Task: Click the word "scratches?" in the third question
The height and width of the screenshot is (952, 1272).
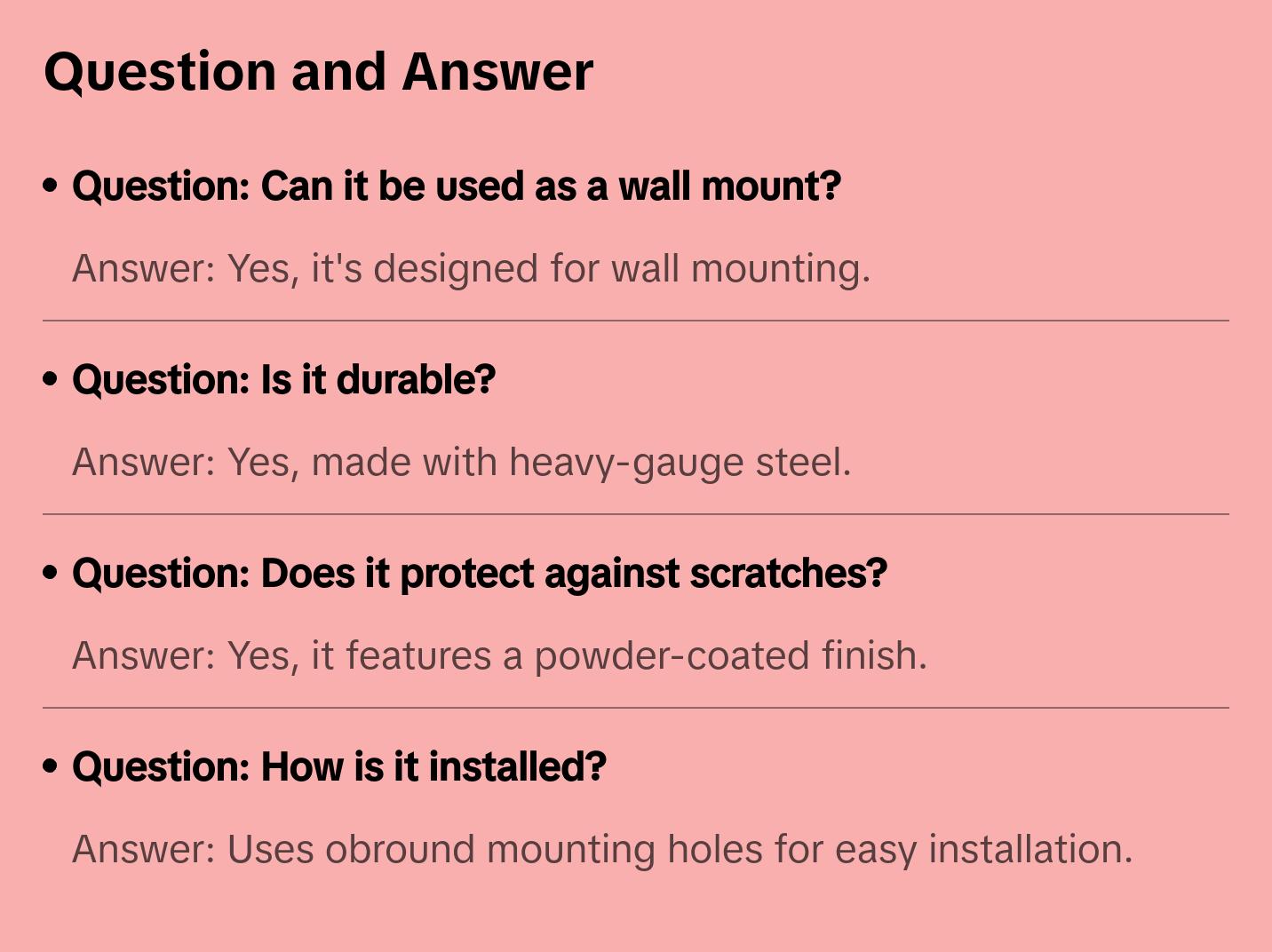Action: click(x=788, y=574)
